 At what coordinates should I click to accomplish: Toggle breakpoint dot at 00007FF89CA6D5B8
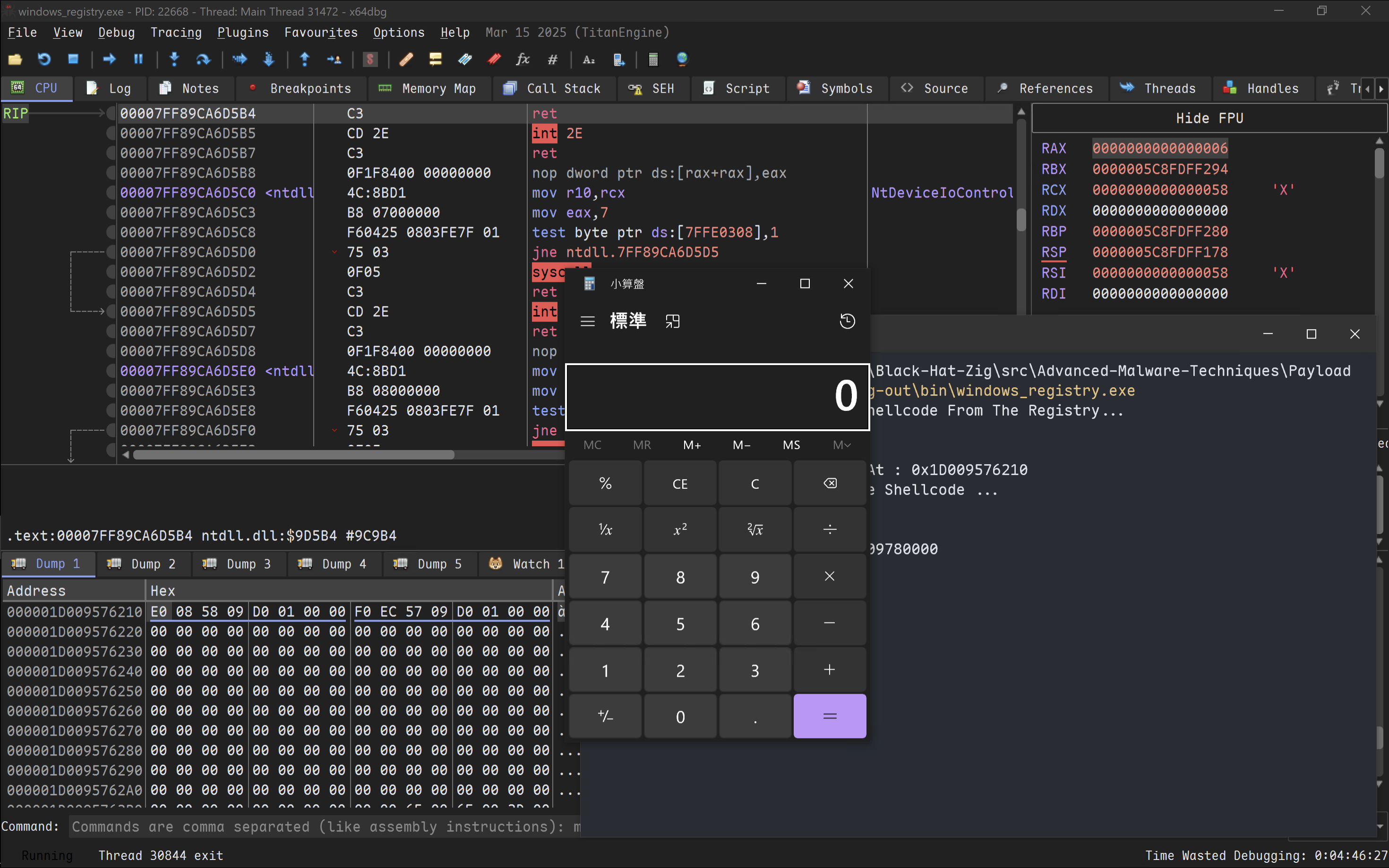[111, 173]
